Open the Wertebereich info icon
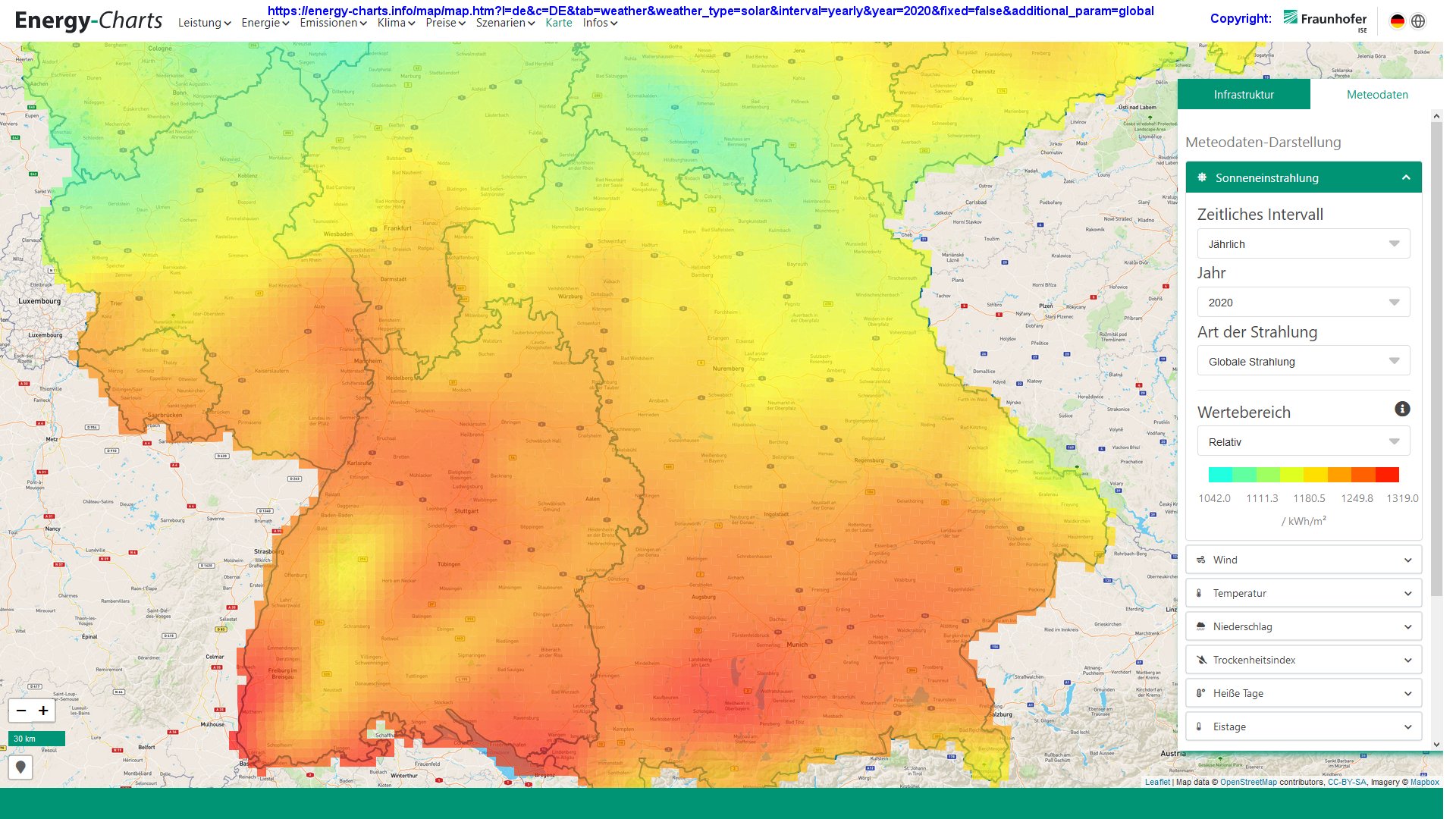The width and height of the screenshot is (1456, 819). point(1402,409)
